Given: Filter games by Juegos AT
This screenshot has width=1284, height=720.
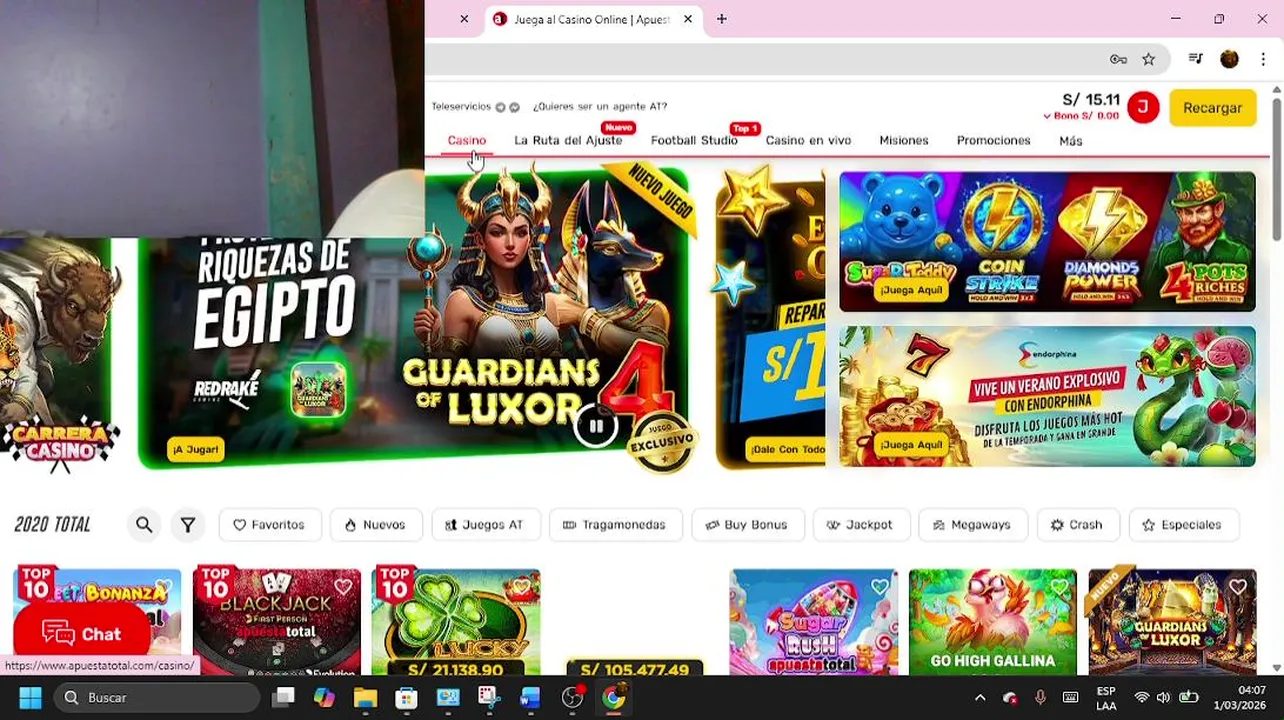Looking at the screenshot, I should pos(485,525).
